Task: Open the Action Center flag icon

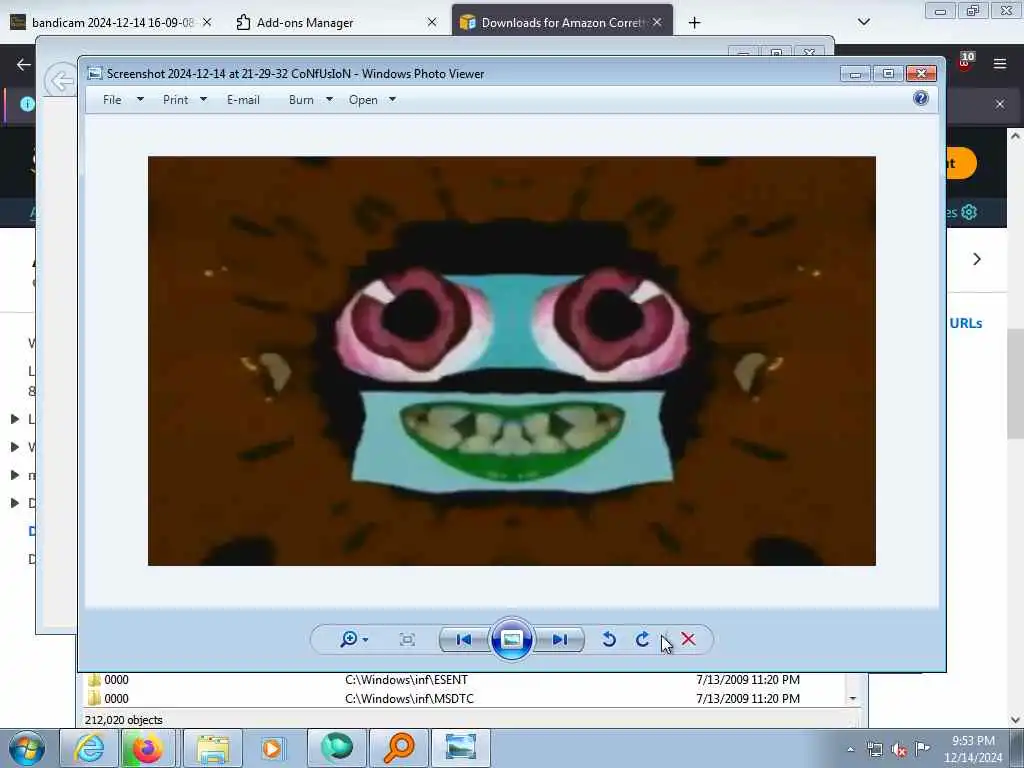Action: (x=922, y=748)
